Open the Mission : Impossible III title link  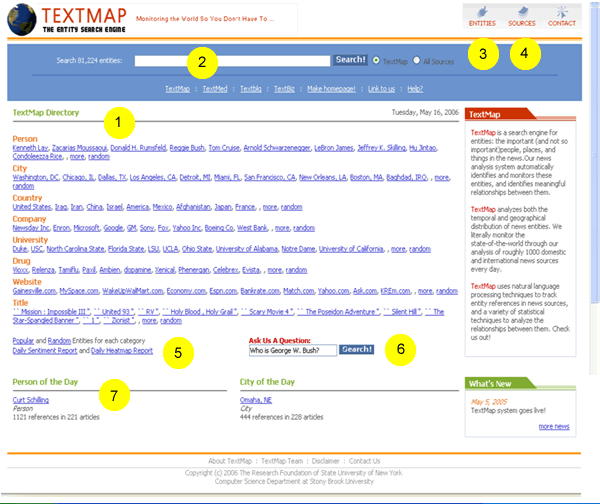coord(52,312)
